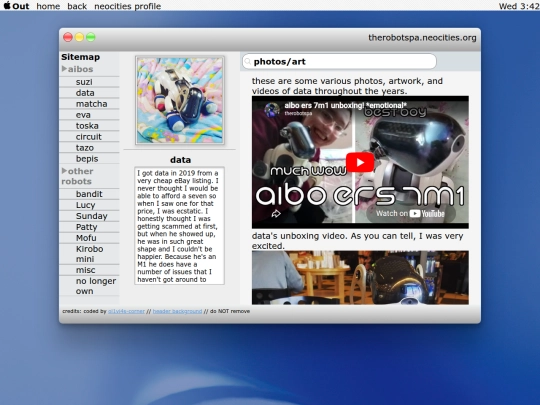Click "Watch on YouTube" button
The image size is (540, 405).
tap(410, 214)
